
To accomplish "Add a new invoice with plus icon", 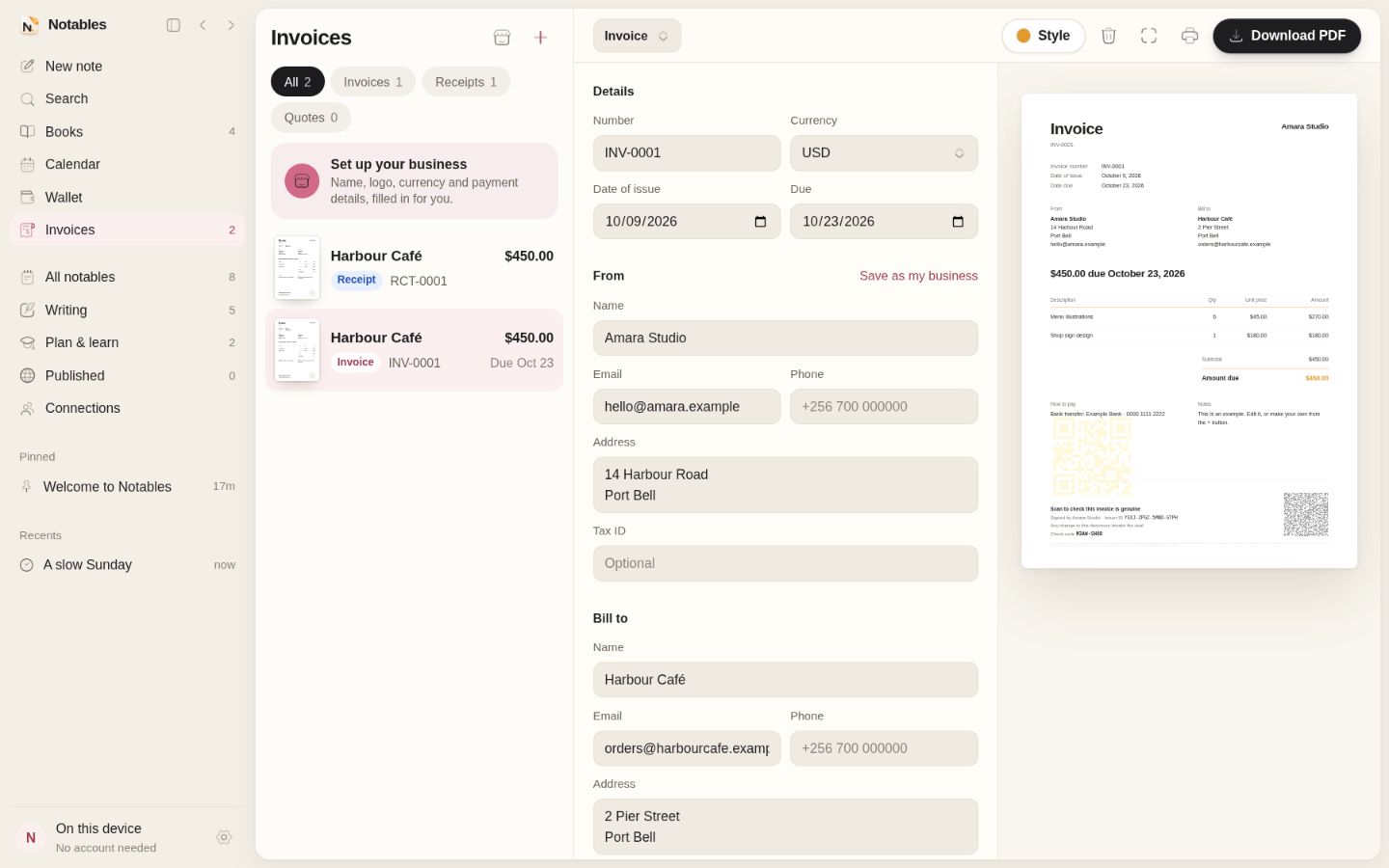I will pos(540,38).
